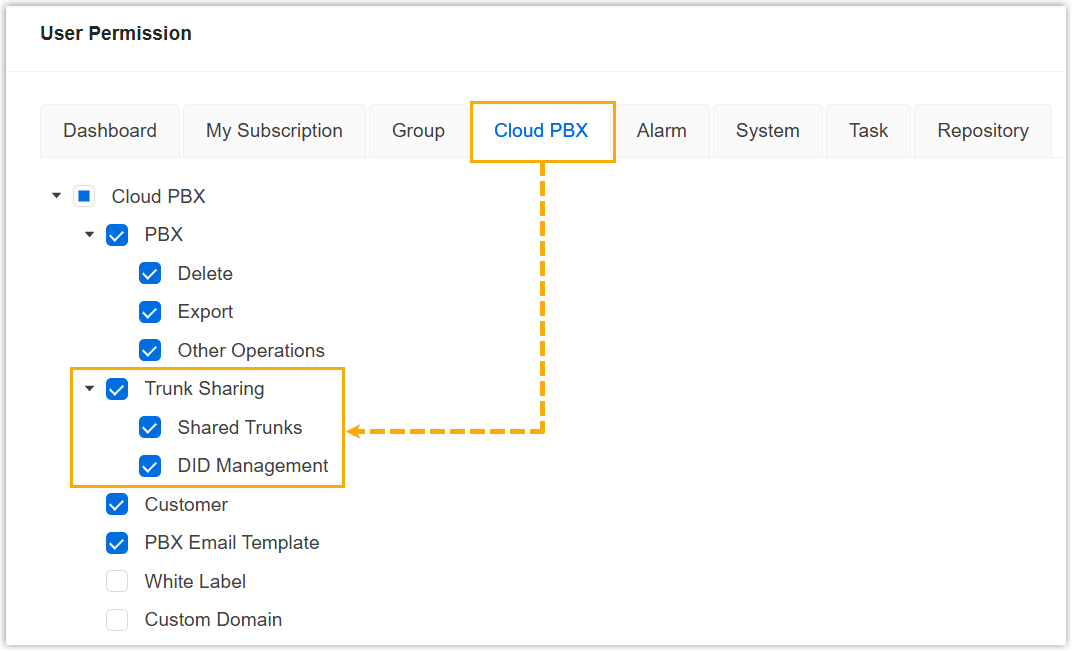1072x651 pixels.
Task: Uncheck the DID Management checkbox
Action: click(150, 466)
